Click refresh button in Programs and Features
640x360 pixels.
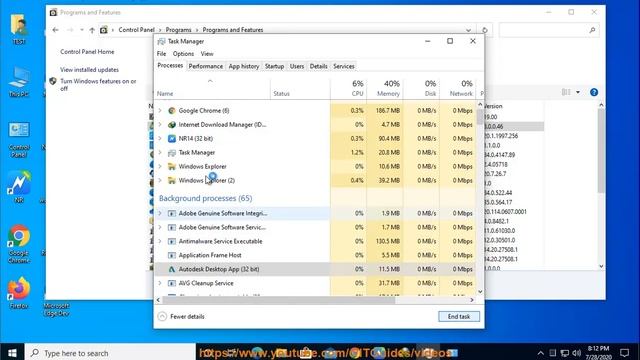[484, 30]
